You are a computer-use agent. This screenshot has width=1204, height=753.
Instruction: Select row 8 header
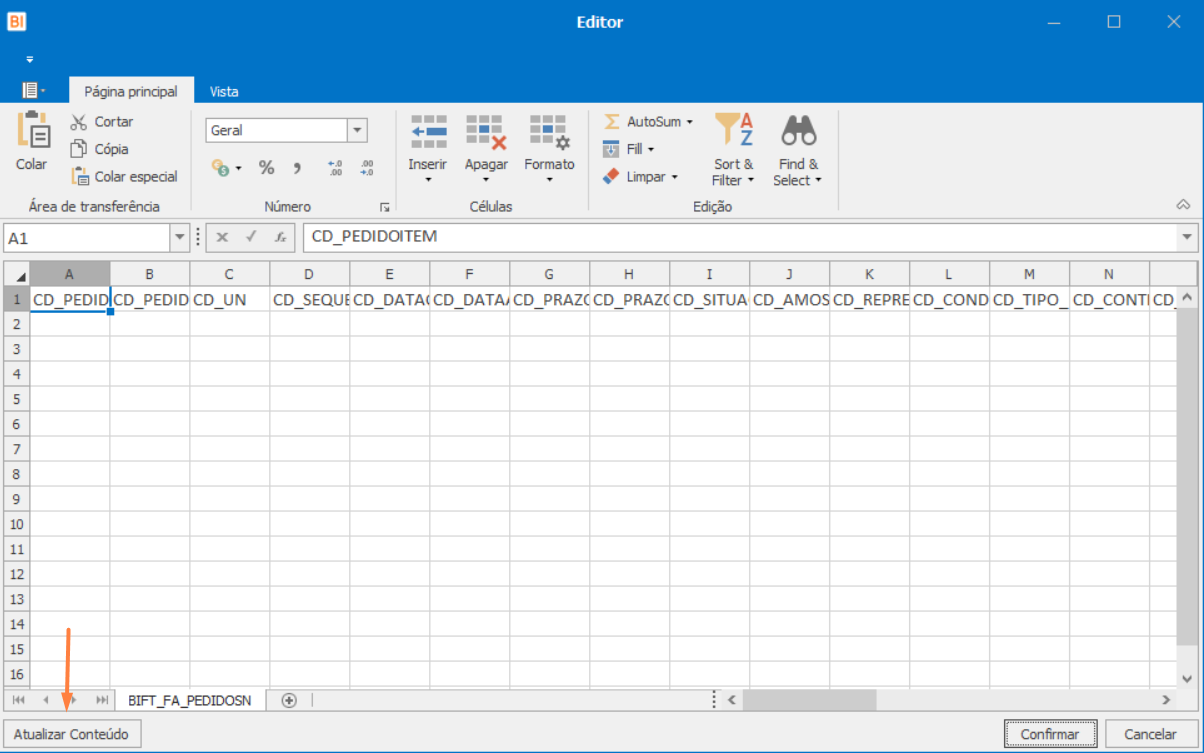click(16, 474)
